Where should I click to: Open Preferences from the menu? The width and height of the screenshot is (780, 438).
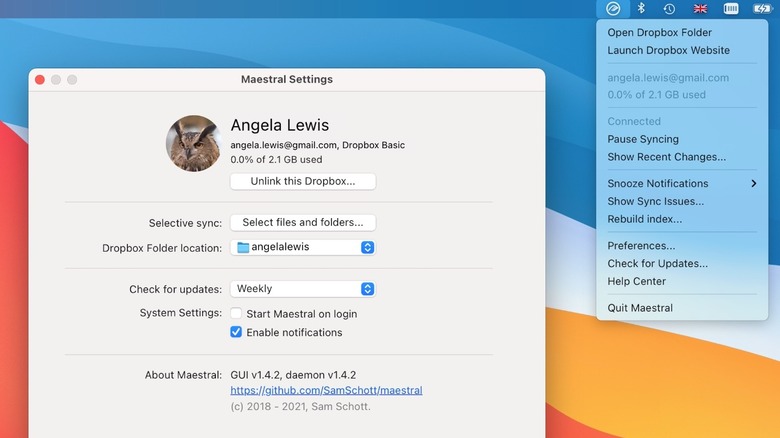(x=641, y=245)
